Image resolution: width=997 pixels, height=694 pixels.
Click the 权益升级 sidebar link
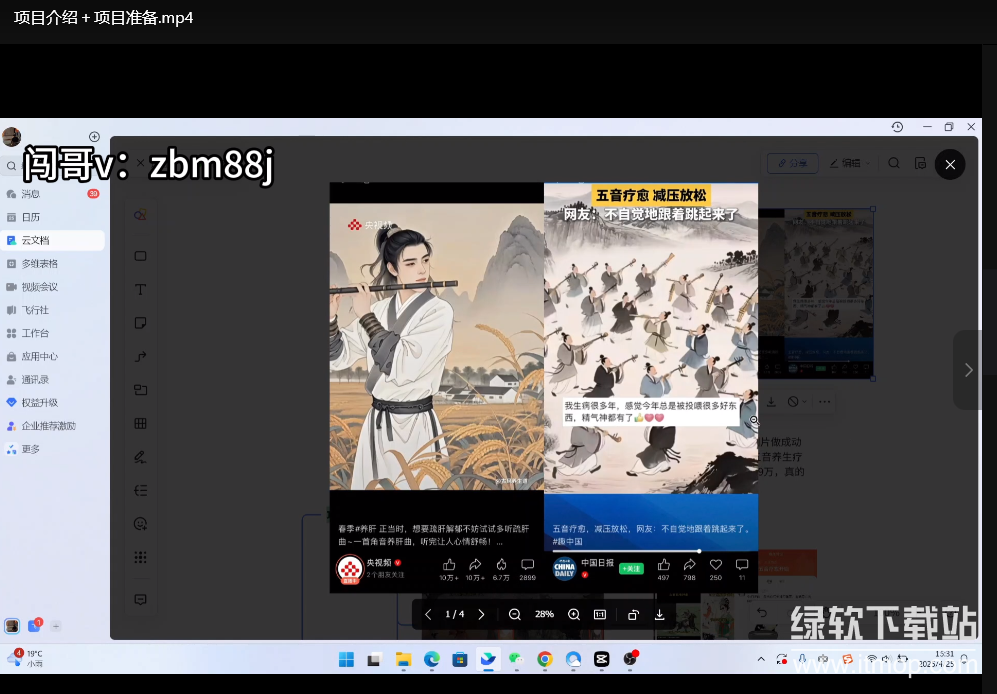pyautogui.click(x=40, y=402)
